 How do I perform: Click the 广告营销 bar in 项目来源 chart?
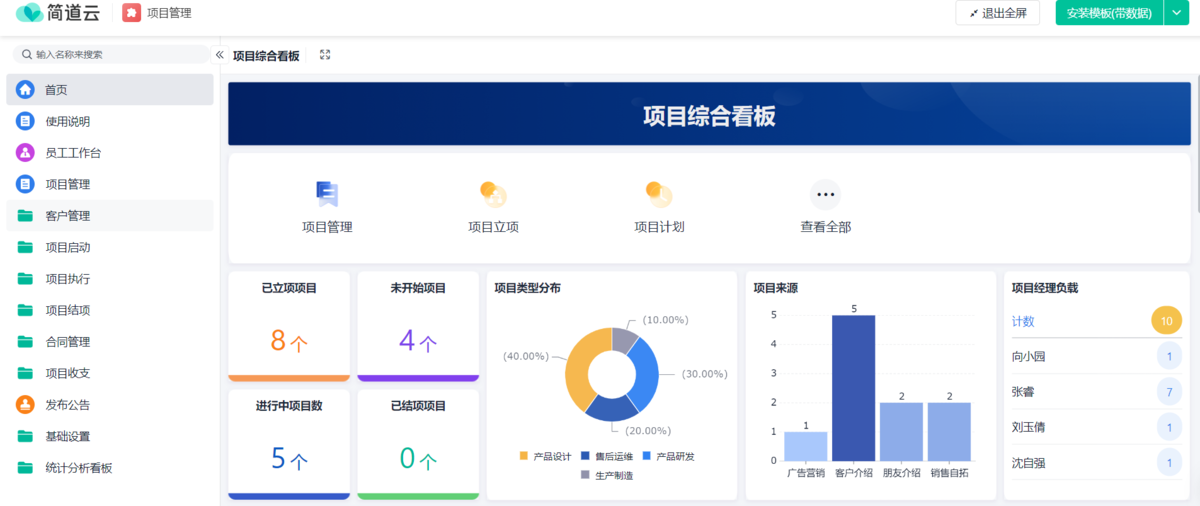[805, 446]
